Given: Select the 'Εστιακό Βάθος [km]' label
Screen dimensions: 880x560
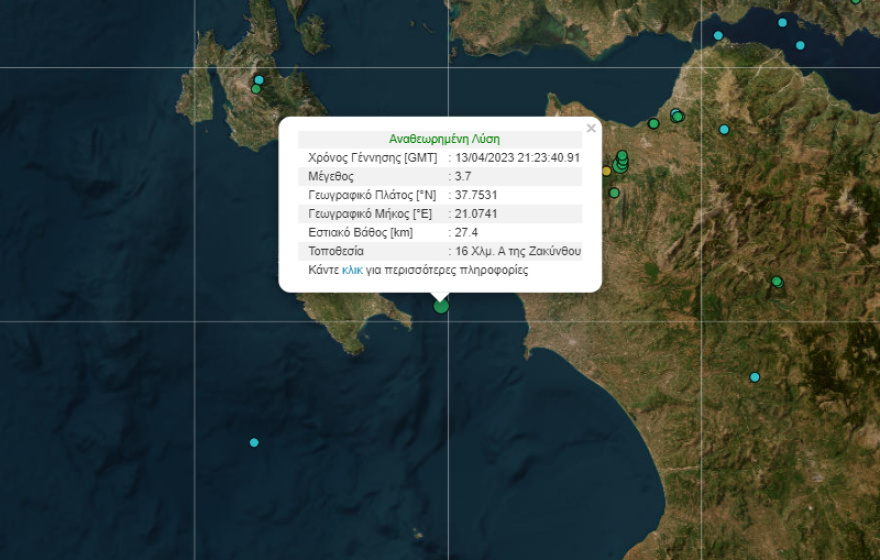Looking at the screenshot, I should tap(360, 232).
